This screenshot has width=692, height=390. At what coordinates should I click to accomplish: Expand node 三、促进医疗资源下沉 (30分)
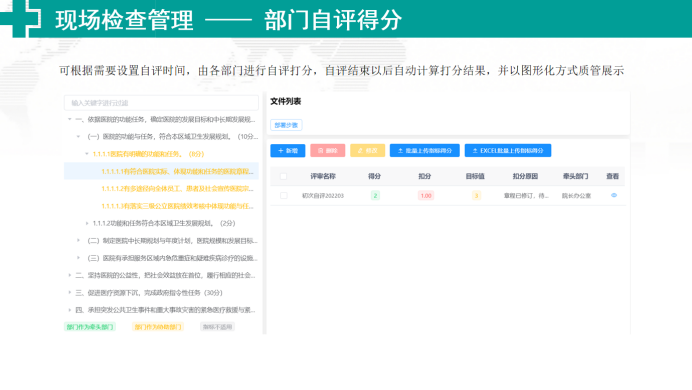pos(70,292)
